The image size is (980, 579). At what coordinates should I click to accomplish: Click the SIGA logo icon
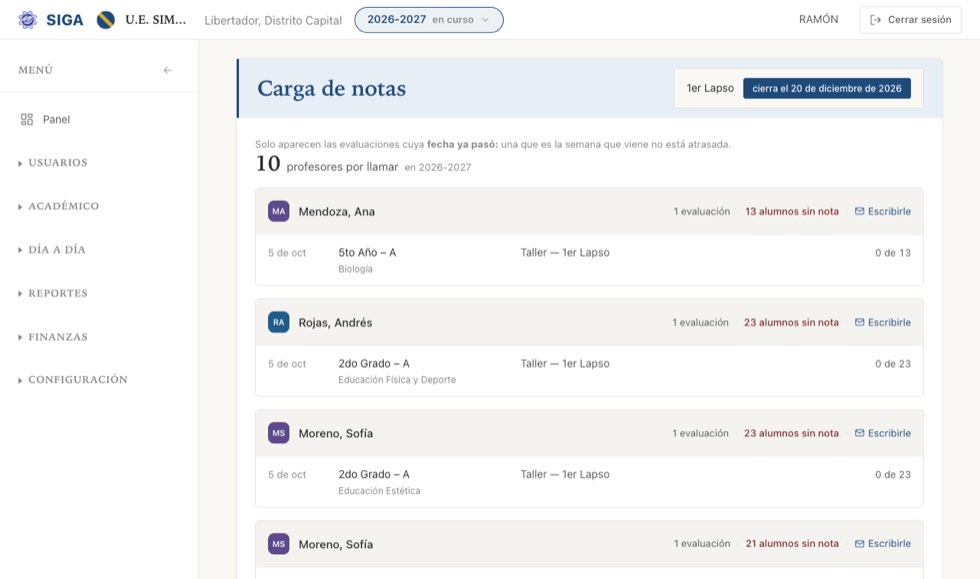[x=28, y=20]
